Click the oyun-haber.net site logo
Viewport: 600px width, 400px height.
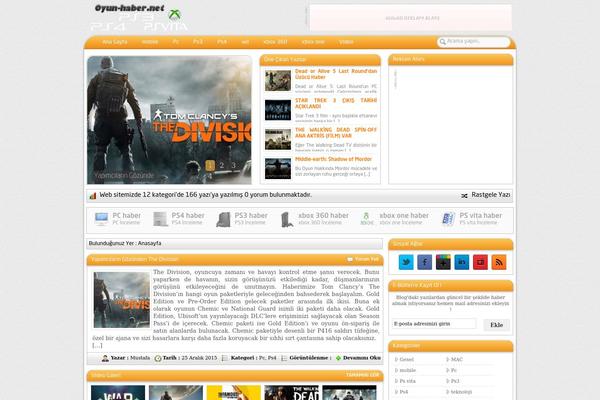130,8
